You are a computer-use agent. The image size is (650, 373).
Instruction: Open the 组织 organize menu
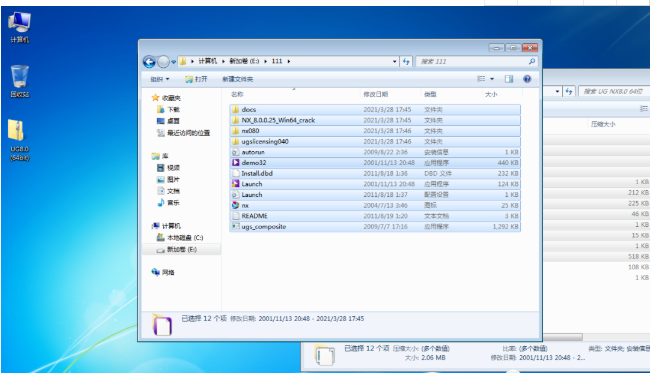pos(160,79)
